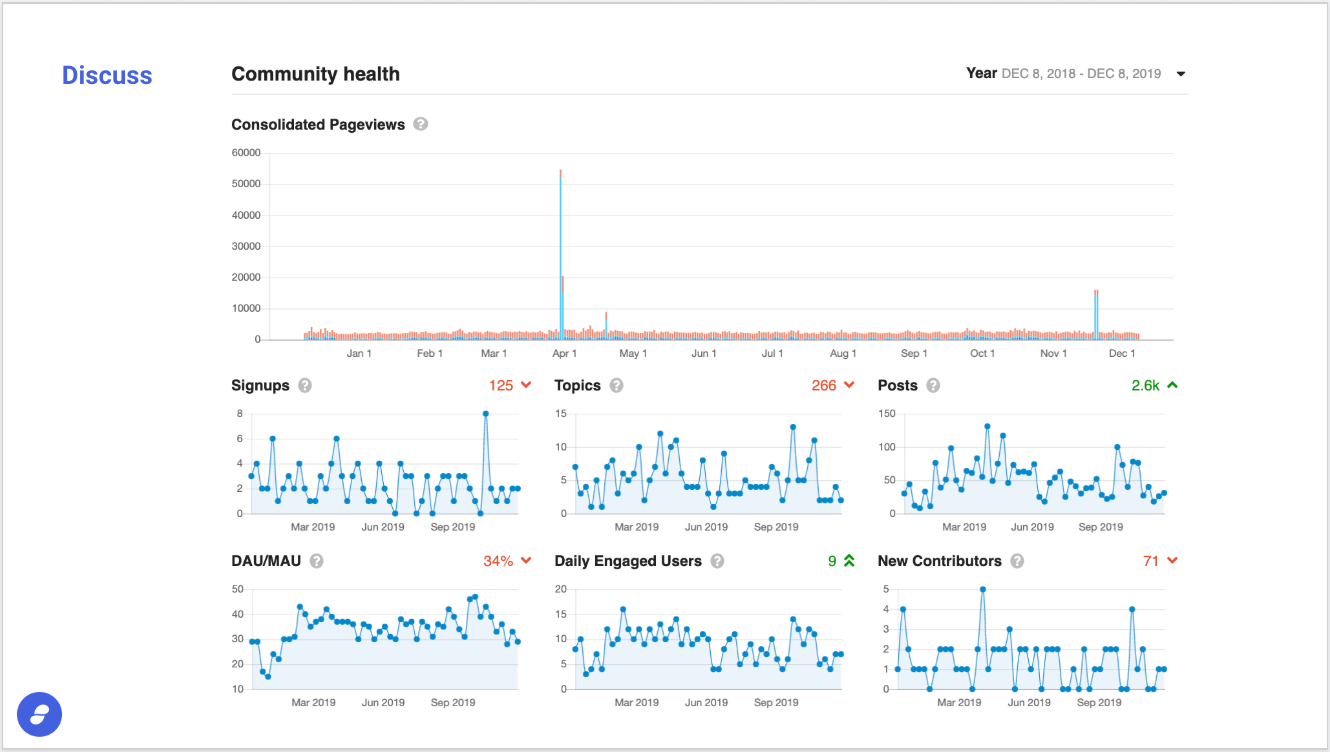Click the DAU/MAU report heading
The width and height of the screenshot is (1330, 752).
point(266,561)
